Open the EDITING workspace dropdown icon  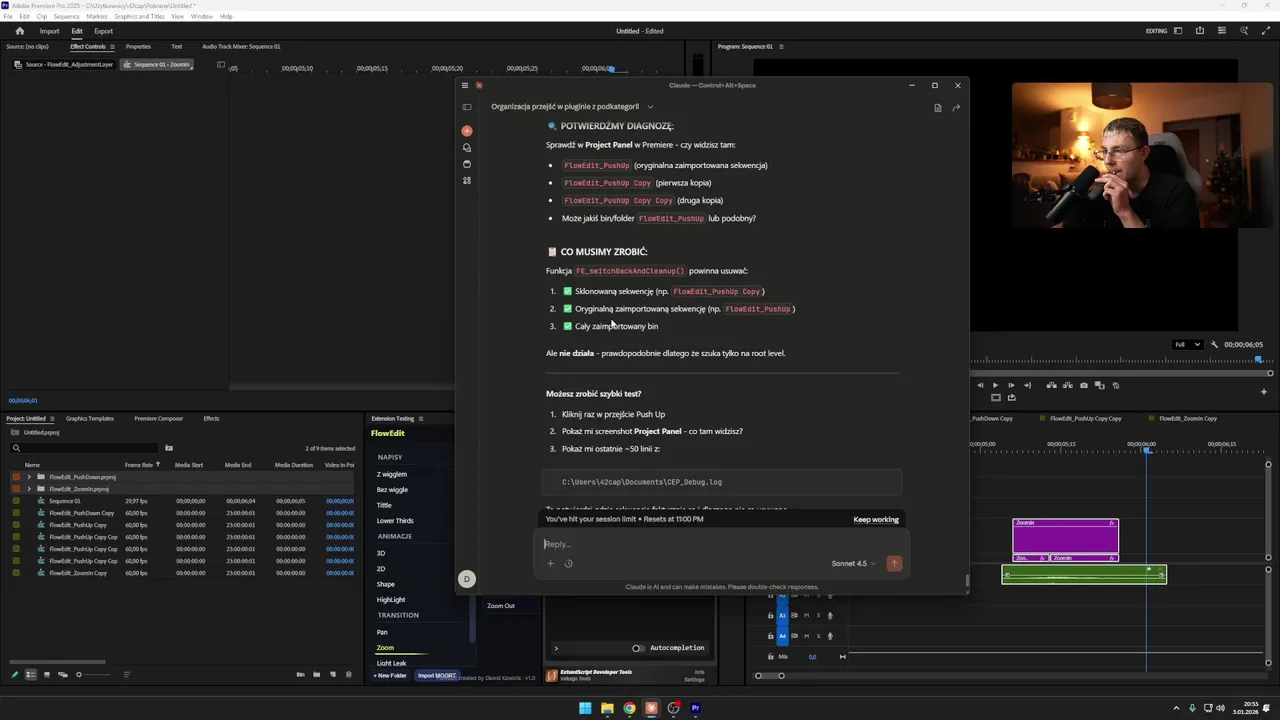click(1178, 31)
